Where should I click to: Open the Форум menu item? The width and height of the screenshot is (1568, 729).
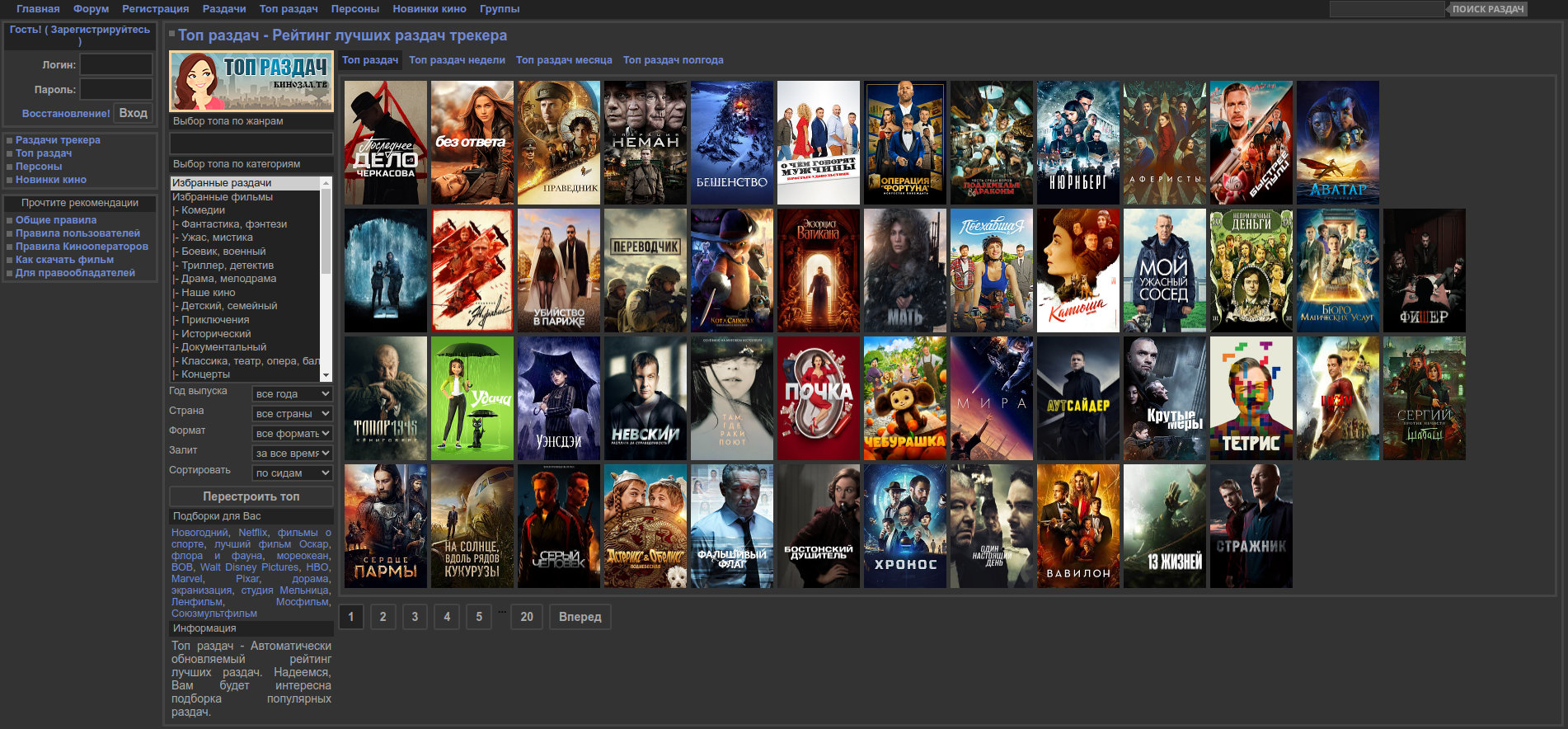pos(91,9)
